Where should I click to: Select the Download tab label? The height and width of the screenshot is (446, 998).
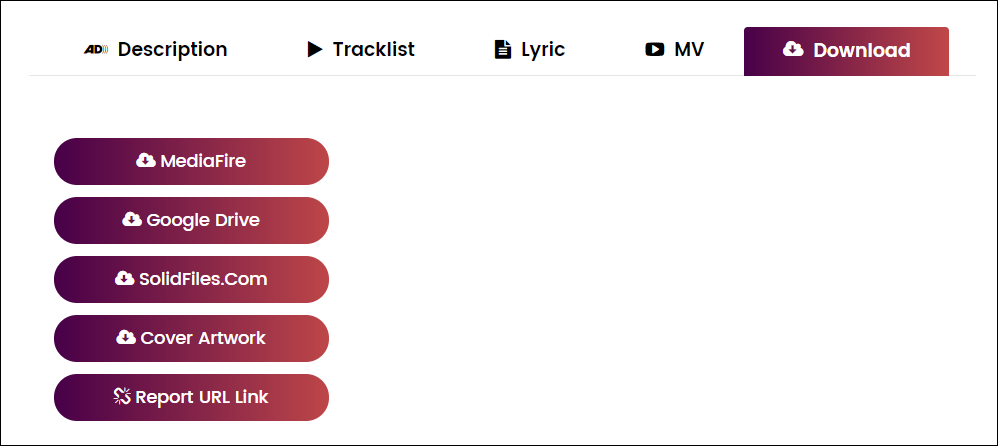click(x=861, y=50)
